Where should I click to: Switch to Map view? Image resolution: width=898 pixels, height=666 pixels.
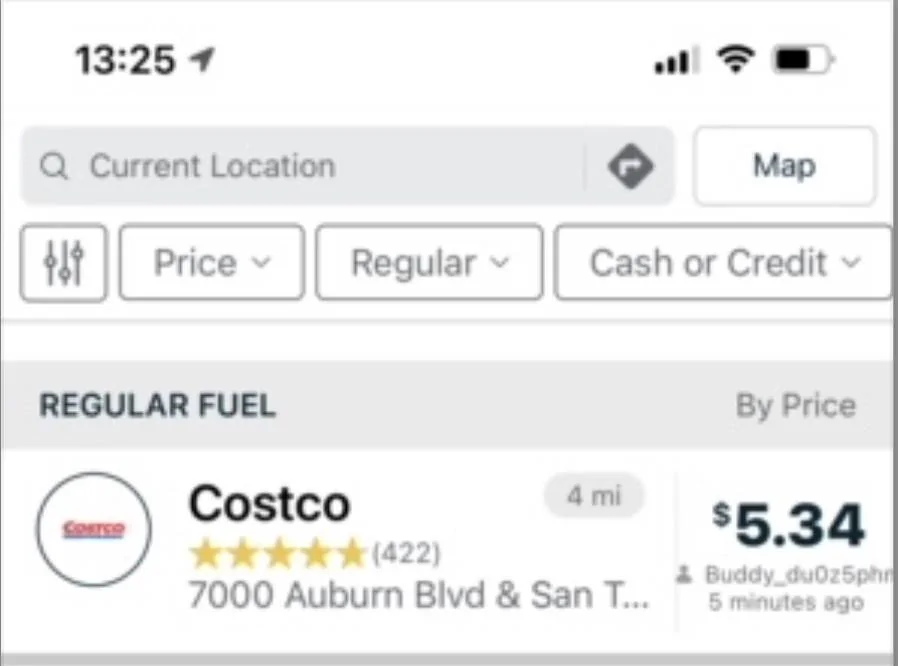[784, 166]
